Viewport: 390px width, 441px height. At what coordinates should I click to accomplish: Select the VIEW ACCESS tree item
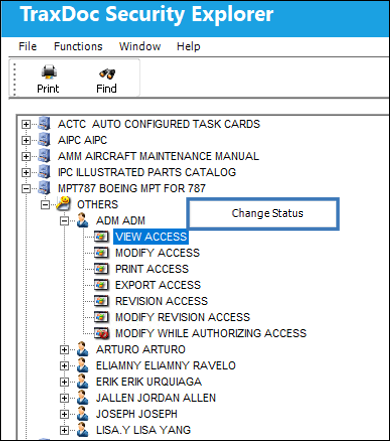pos(151,237)
